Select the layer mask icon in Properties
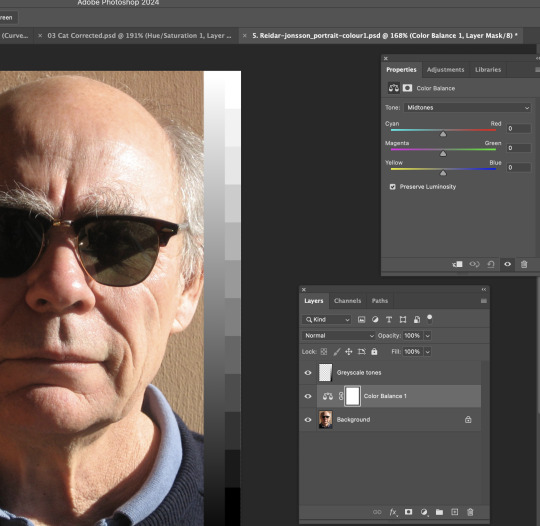Image resolution: width=540 pixels, height=526 pixels. 407,88
